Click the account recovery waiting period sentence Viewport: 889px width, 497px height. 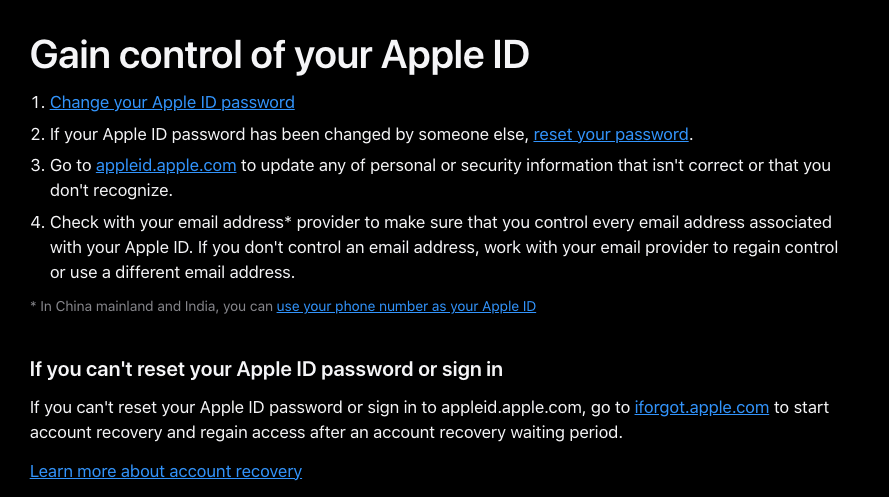click(x=326, y=432)
